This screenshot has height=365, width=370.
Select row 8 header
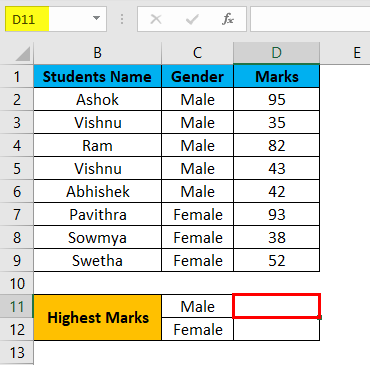point(17,237)
